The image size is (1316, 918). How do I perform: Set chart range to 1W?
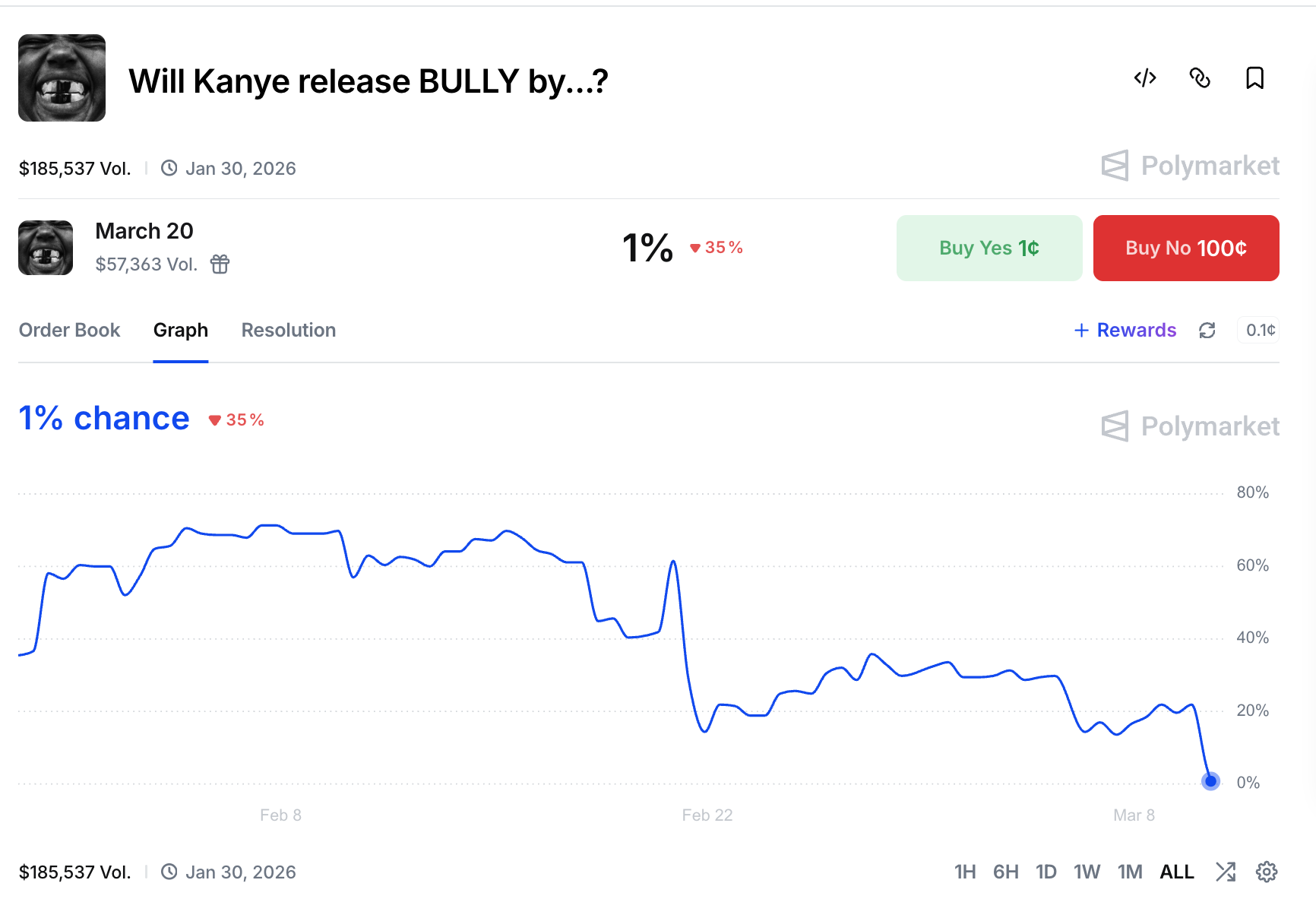1087,872
